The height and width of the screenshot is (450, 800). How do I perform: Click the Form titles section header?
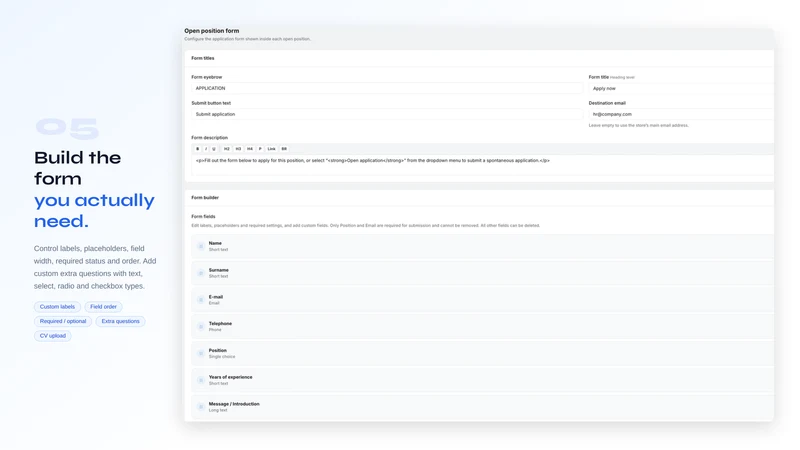tap(203, 58)
